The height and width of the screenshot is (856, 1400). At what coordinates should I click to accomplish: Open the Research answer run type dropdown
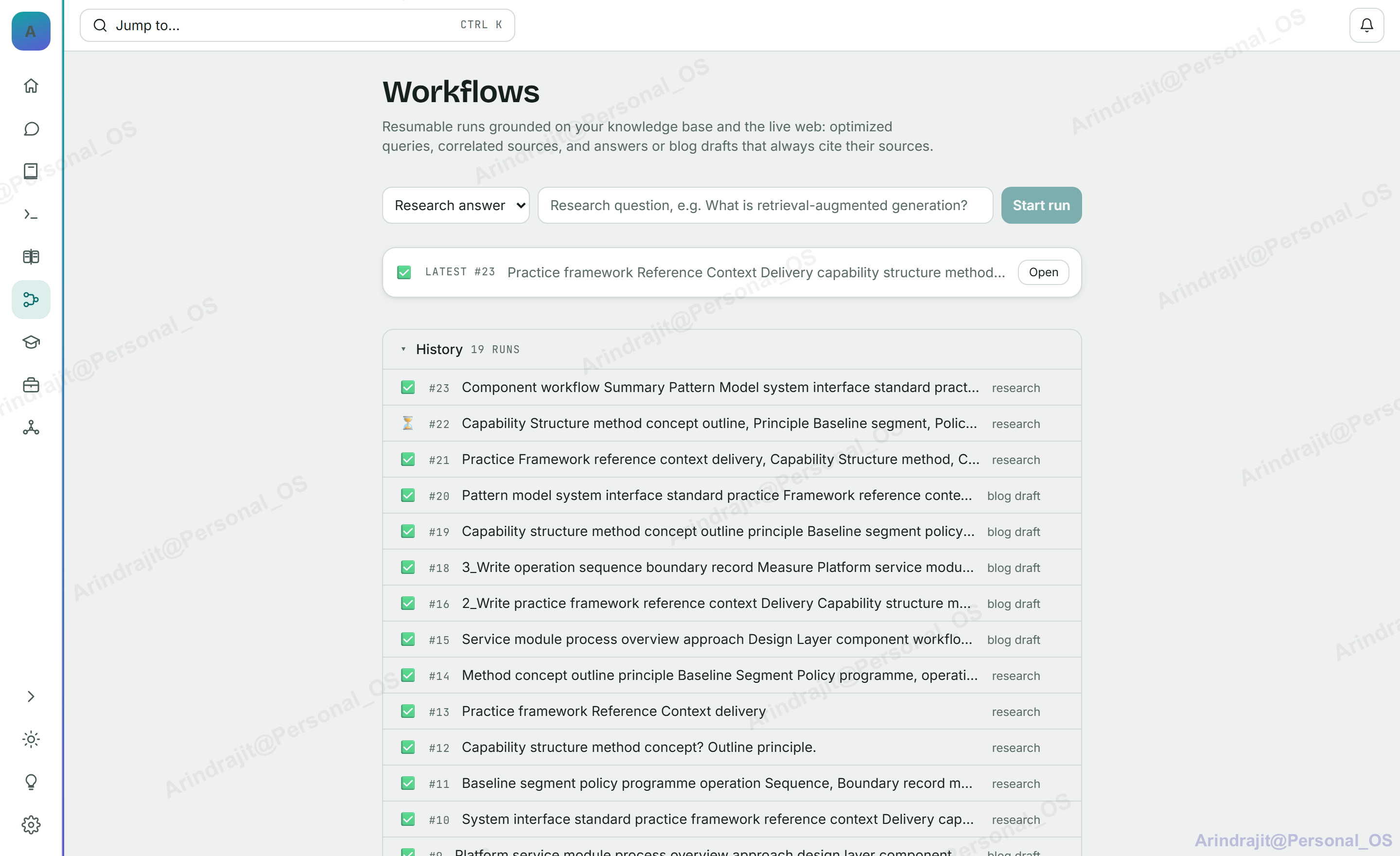pos(455,205)
